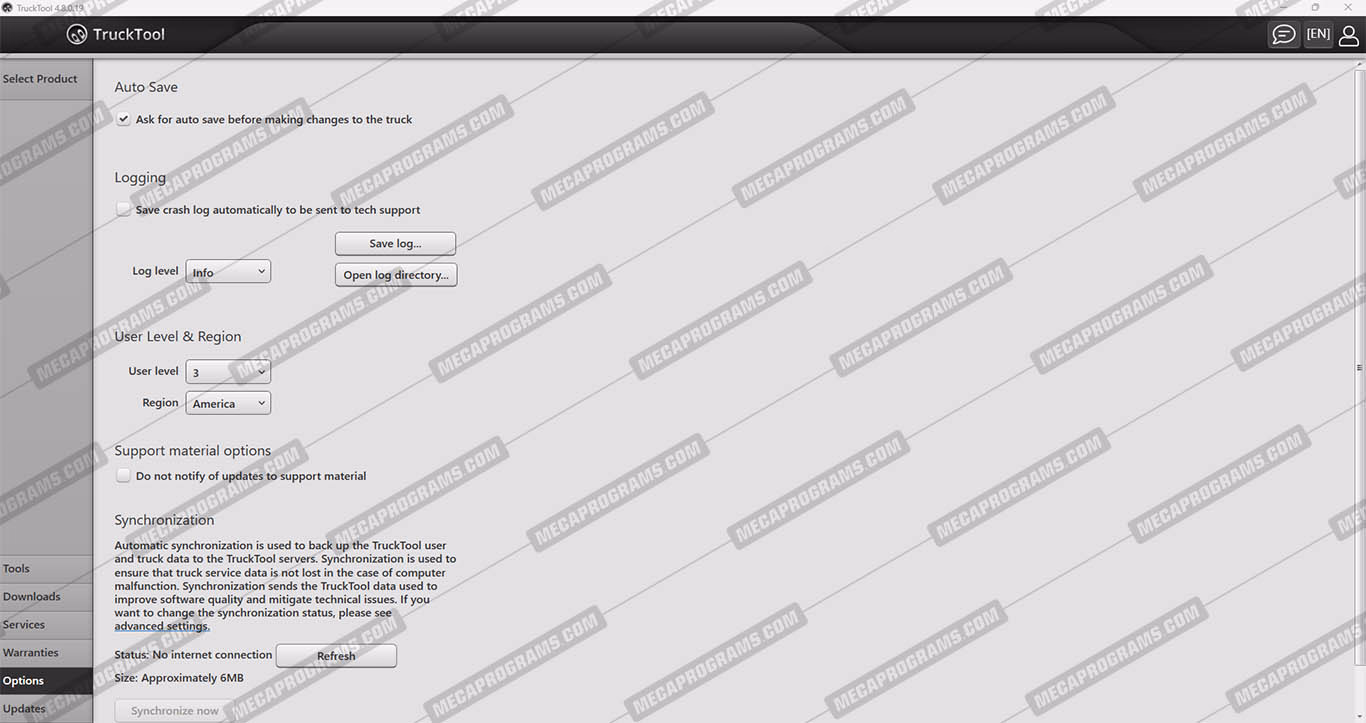Click the Support material options heading
The height and width of the screenshot is (723, 1366).
193,451
